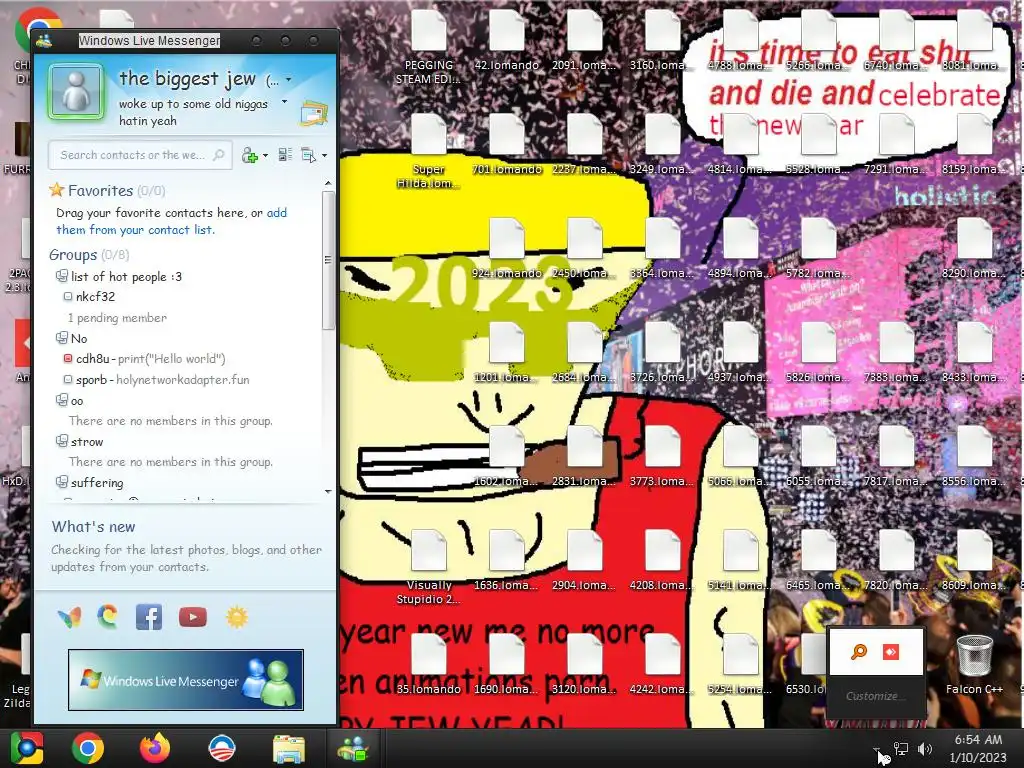This screenshot has height=768, width=1024.
Task: Open the email inbox envelope icon
Action: 314,114
